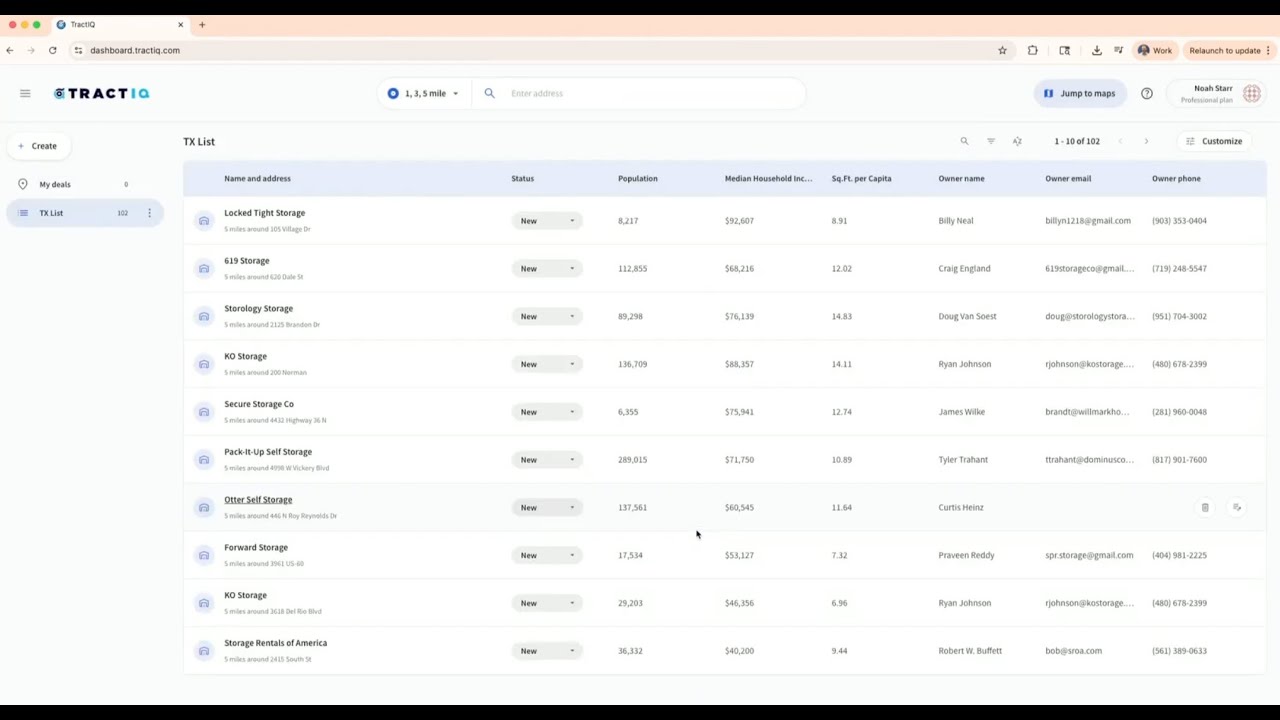Delete the Otter Self Storage row via trash icon
The height and width of the screenshot is (720, 1280).
[1205, 507]
